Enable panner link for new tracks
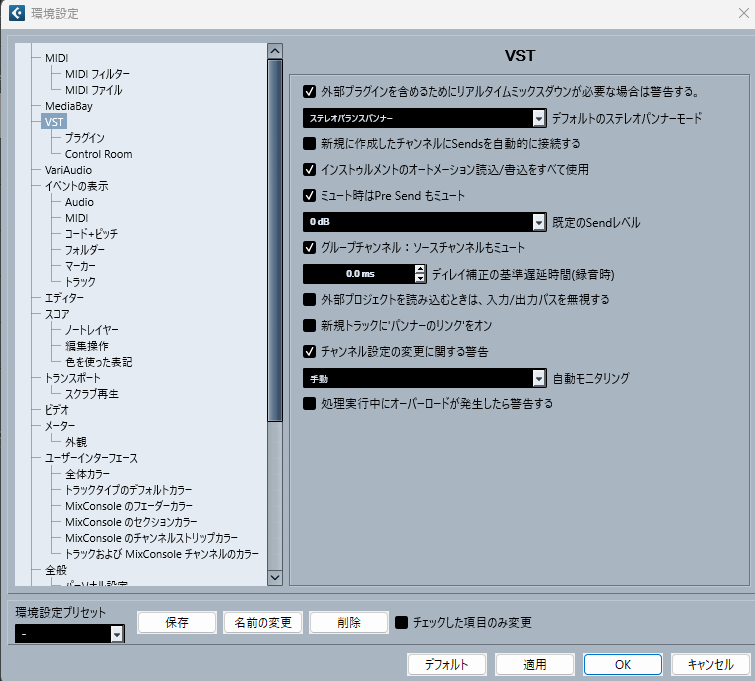755x681 pixels. [x=310, y=326]
